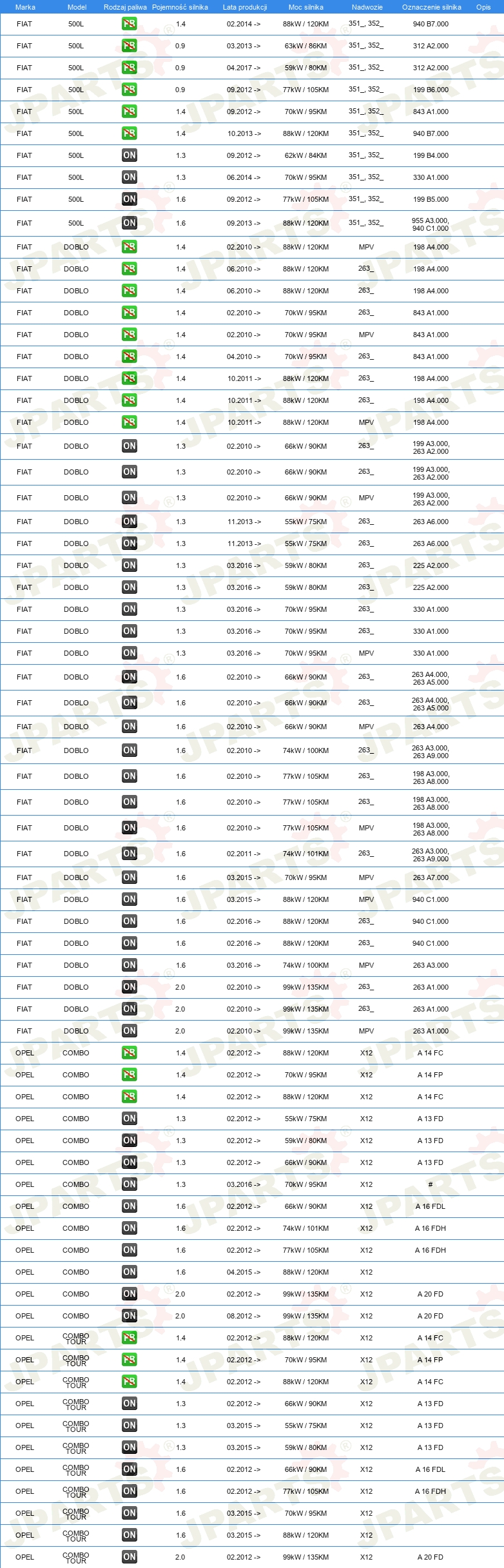Image resolution: width=504 pixels, height=1568 pixels.
Task: Click the Lata produkcji column header
Action: tap(245, 7)
